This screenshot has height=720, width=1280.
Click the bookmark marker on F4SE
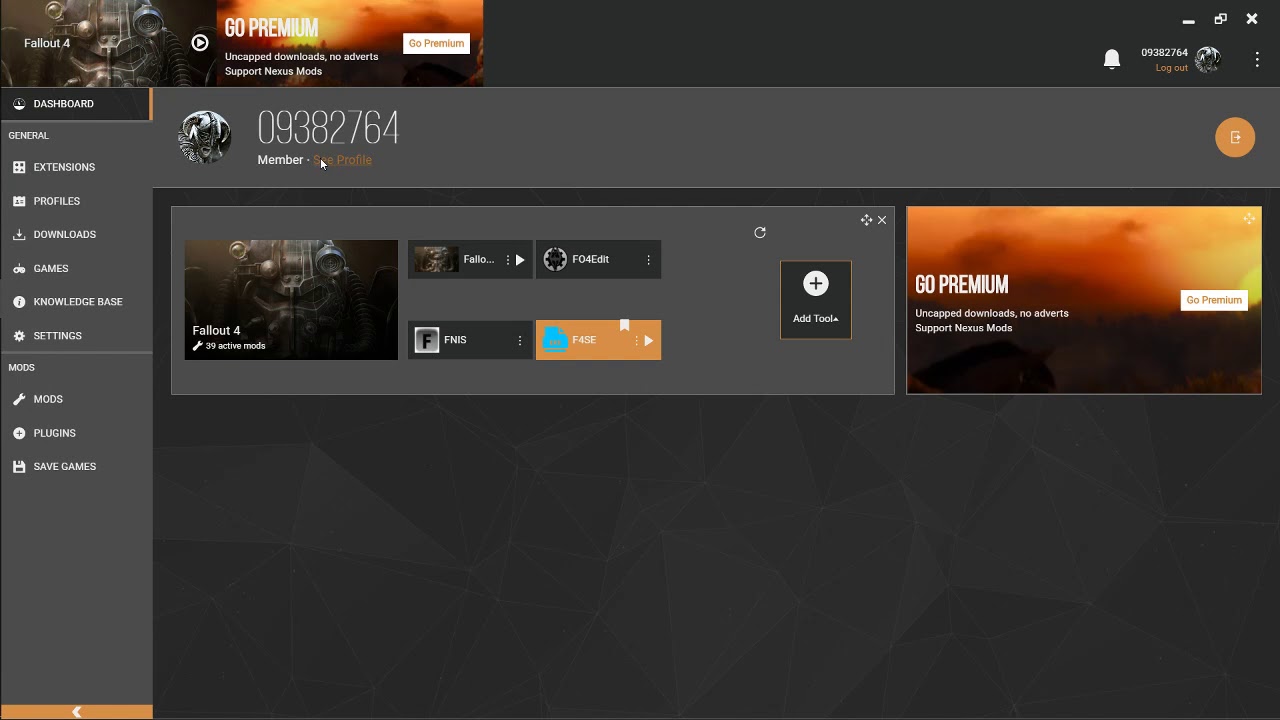625,326
